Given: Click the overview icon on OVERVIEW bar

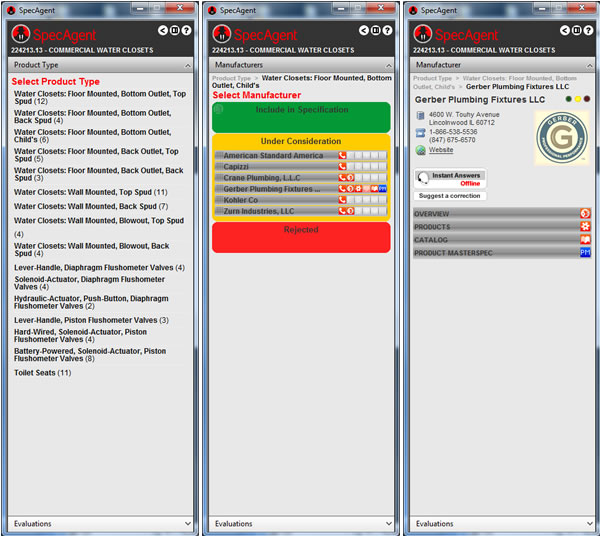Looking at the screenshot, I should (x=585, y=213).
